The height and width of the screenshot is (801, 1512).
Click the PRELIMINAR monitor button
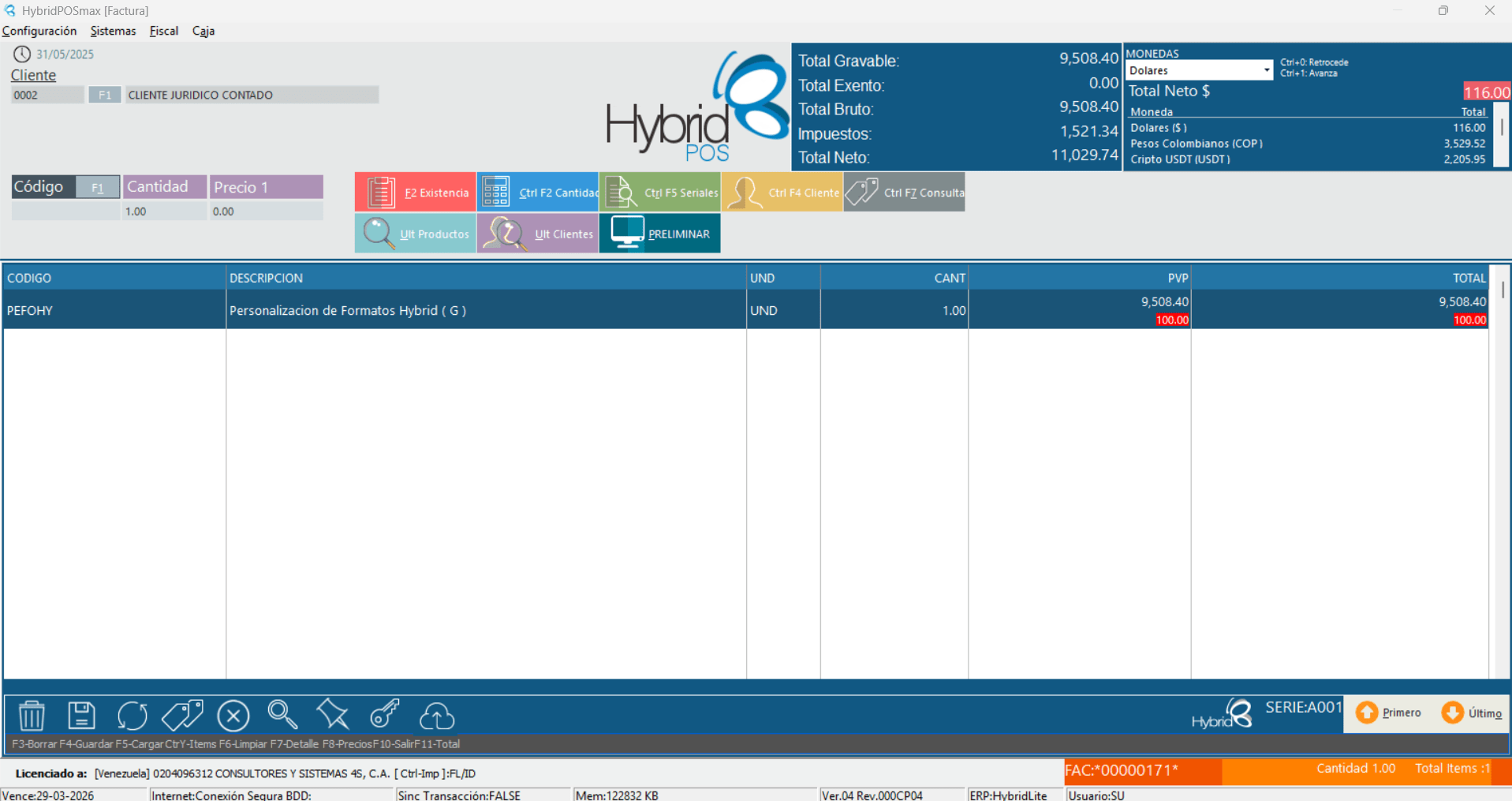(660, 234)
